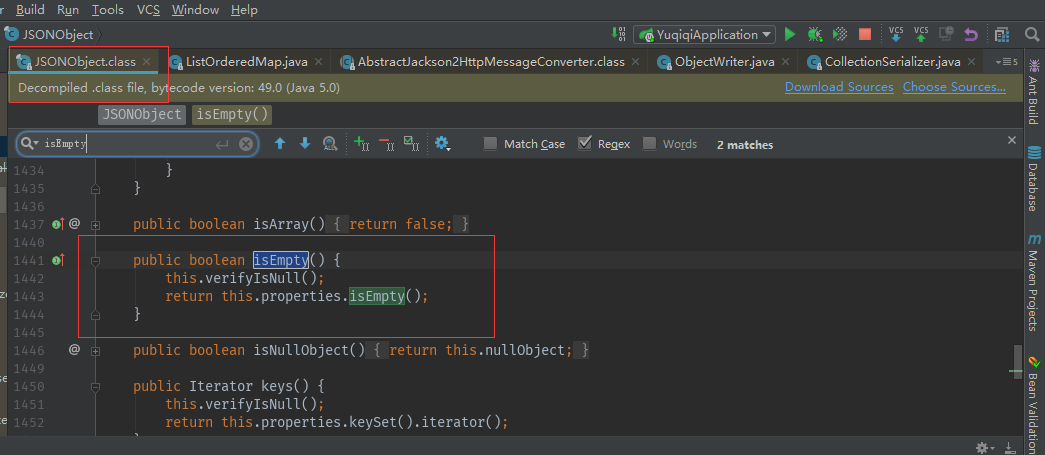Screen dimensions: 1045x455
Task: Click JSONObject breadcrumb in structure bar
Action: (143, 115)
